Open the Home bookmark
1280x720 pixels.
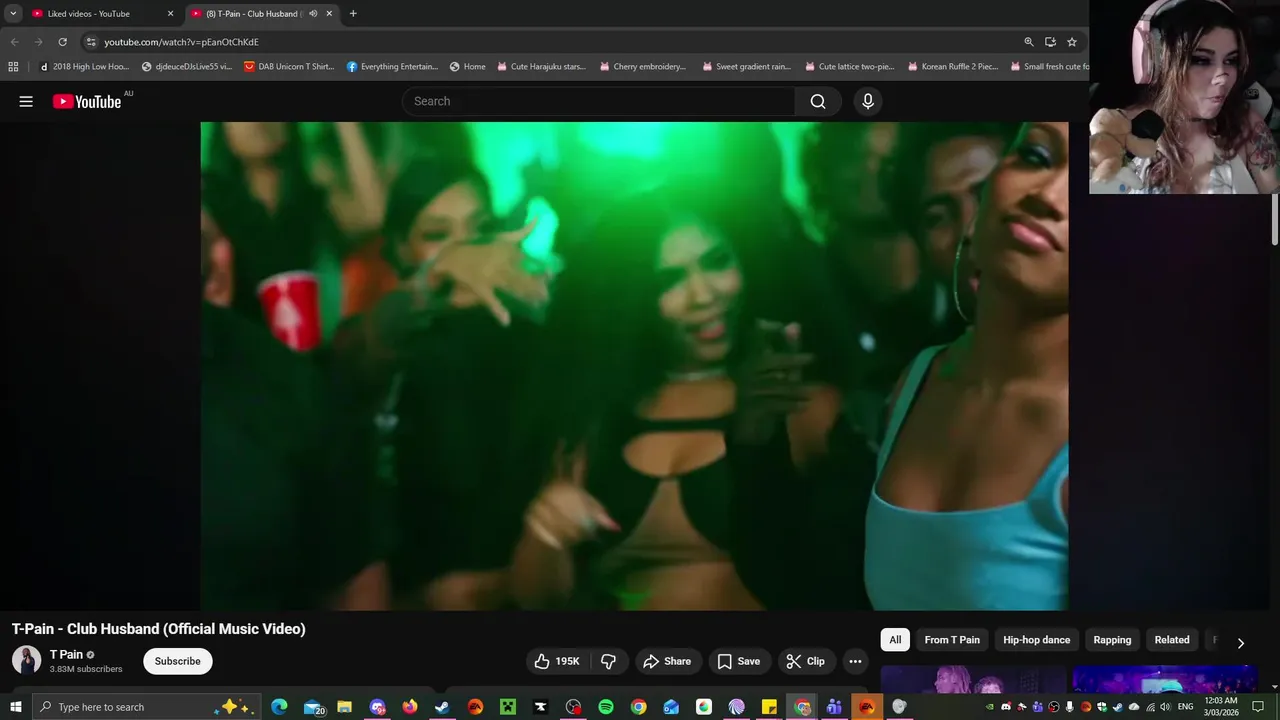467,67
